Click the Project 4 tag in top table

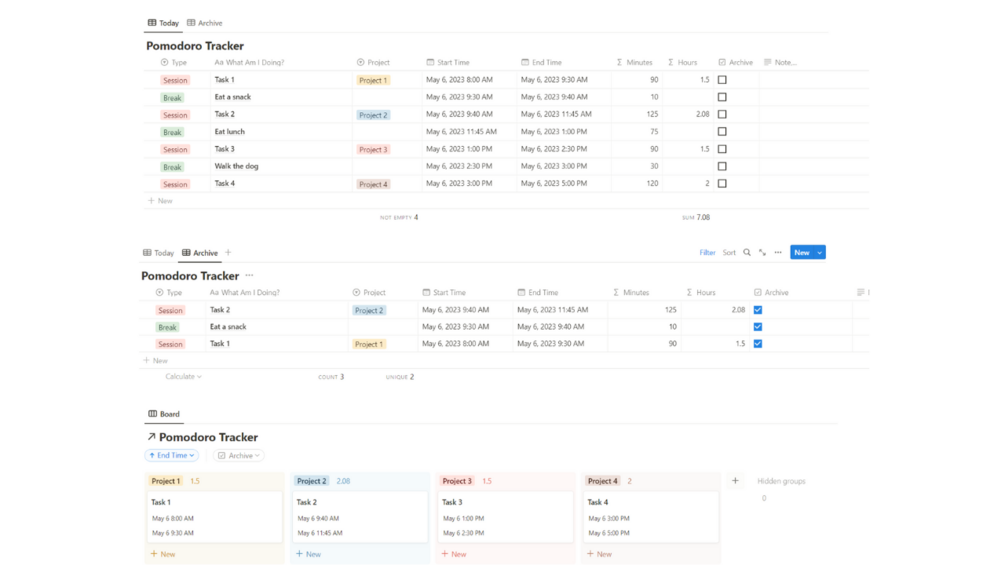[373, 184]
